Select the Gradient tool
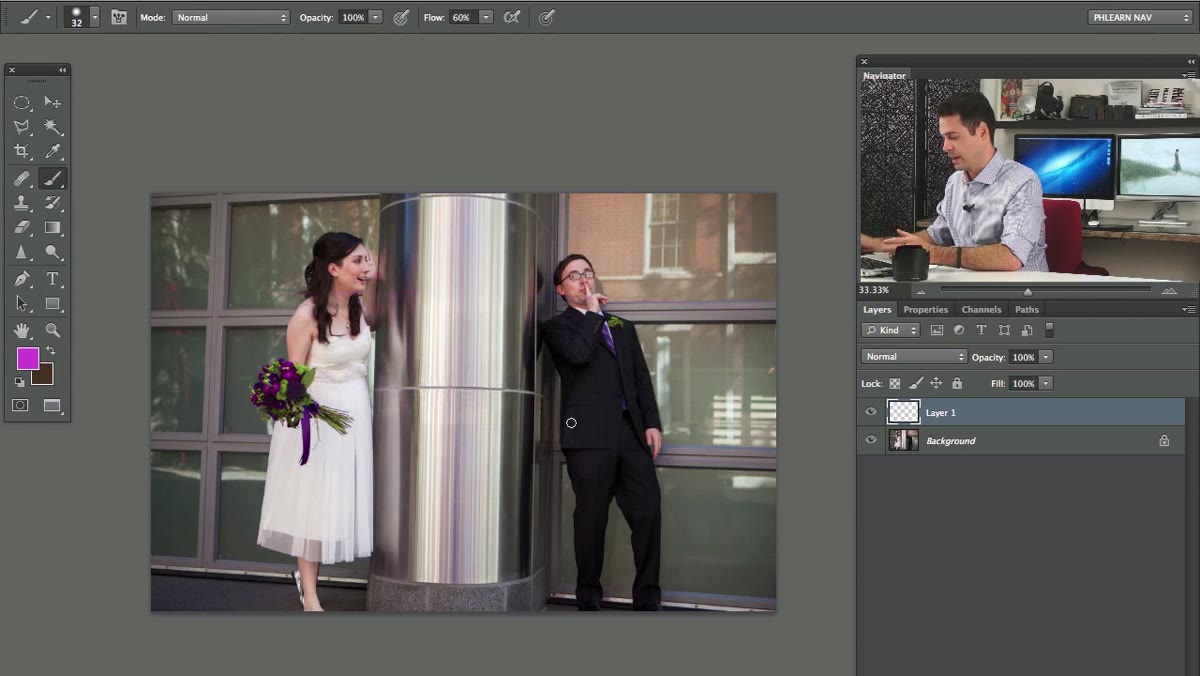 click(x=53, y=228)
